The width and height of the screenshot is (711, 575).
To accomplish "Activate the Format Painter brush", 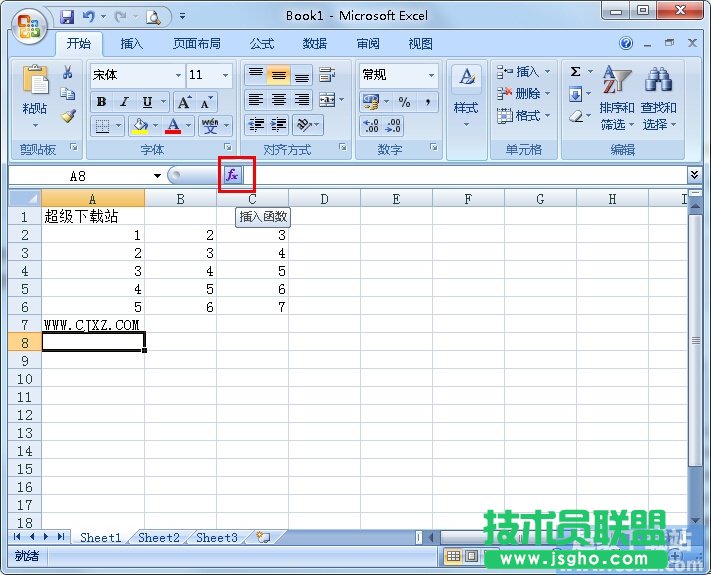I will tap(68, 116).
